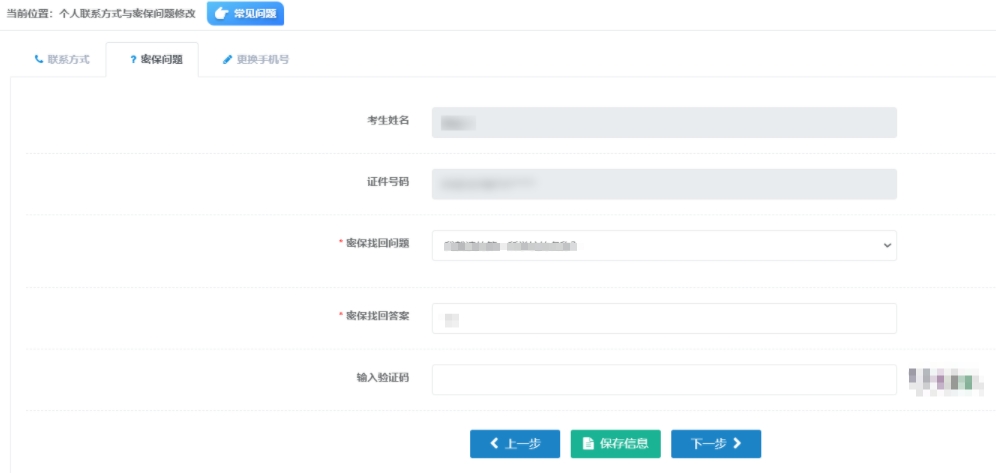Click the greyed-out 考生姓名 field
Viewport: 996px width, 473px height.
[664, 122]
